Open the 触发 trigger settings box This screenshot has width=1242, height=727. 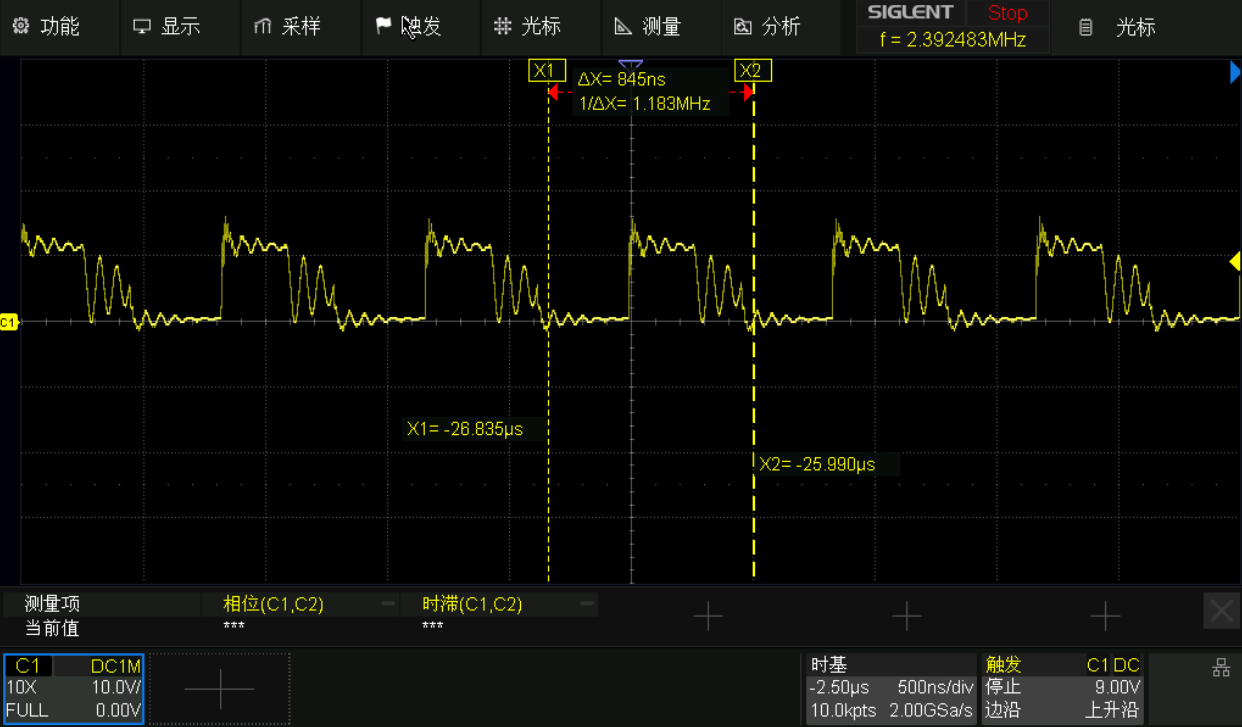[1062, 689]
